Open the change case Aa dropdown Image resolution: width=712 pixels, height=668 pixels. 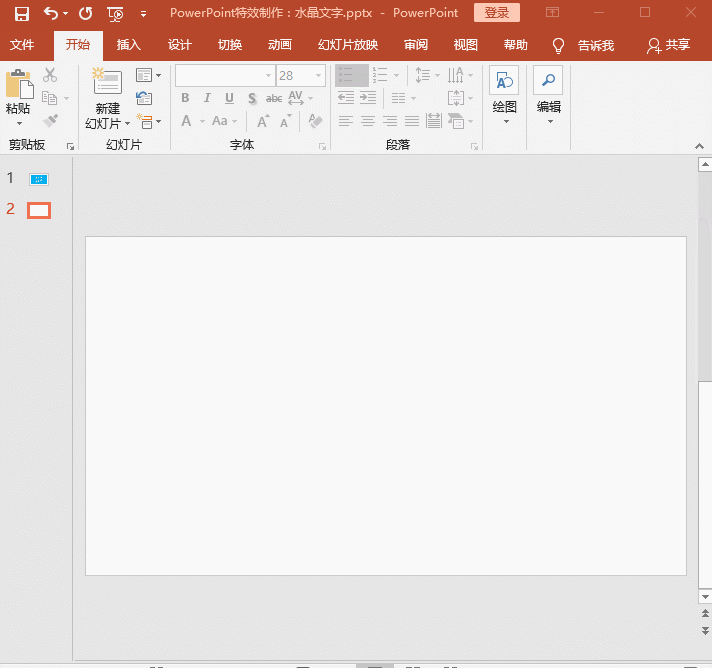(x=224, y=121)
